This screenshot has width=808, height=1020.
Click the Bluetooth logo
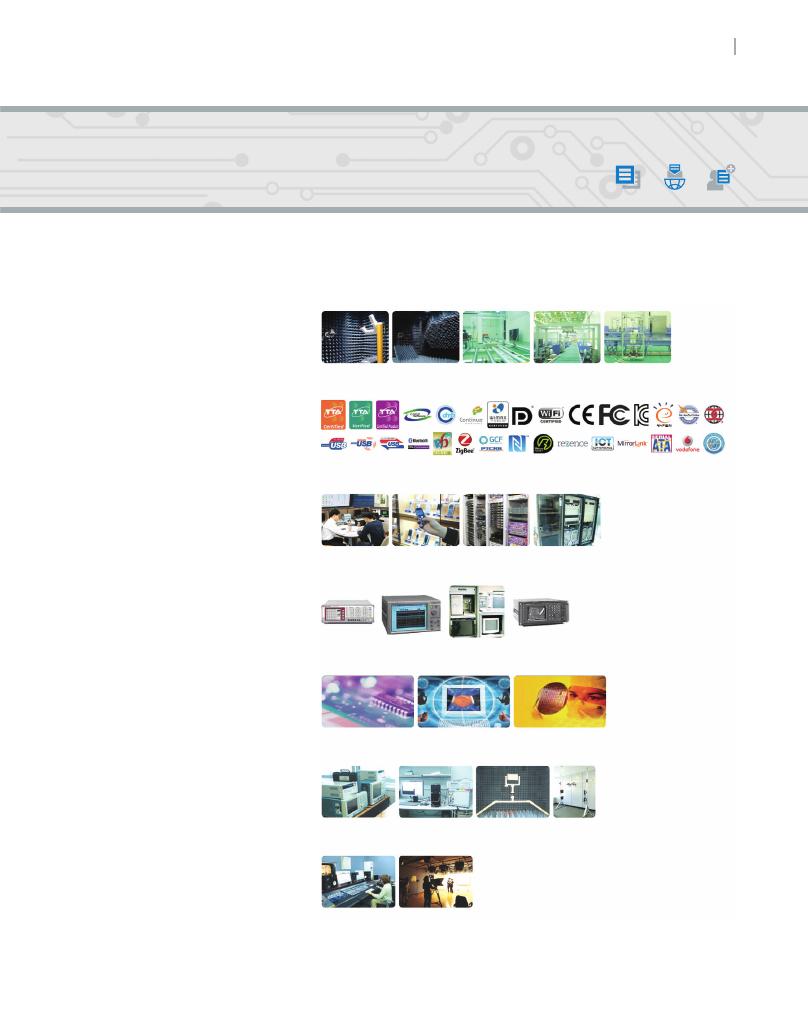tap(418, 444)
